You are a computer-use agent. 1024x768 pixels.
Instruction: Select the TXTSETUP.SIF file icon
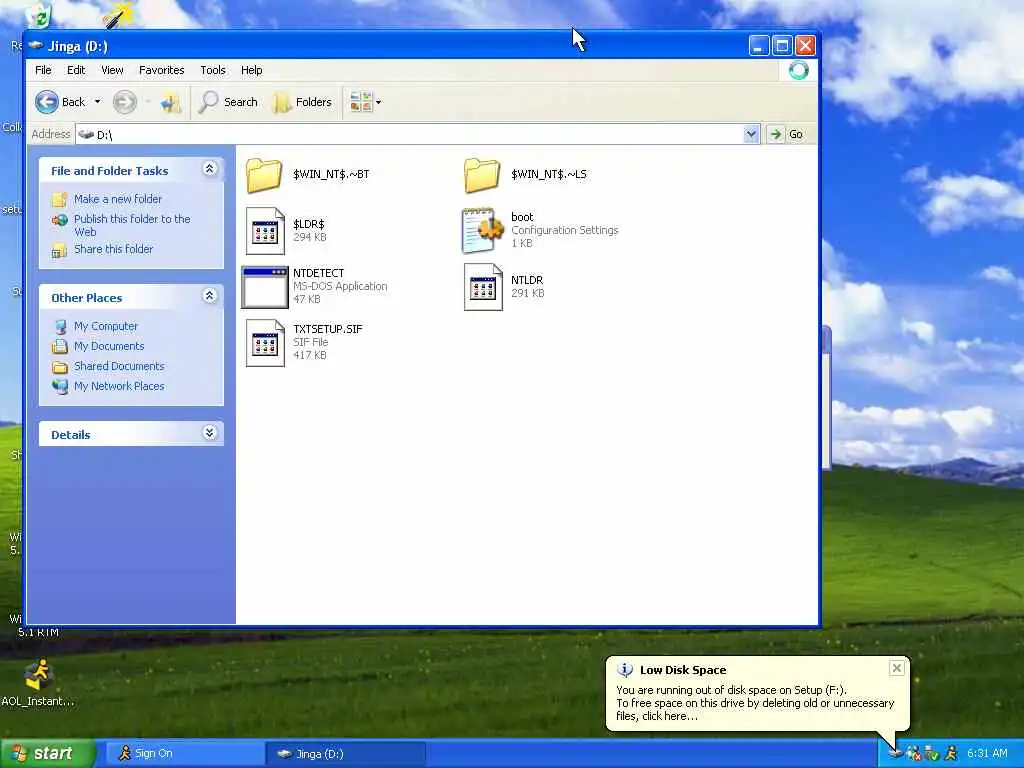tap(265, 343)
